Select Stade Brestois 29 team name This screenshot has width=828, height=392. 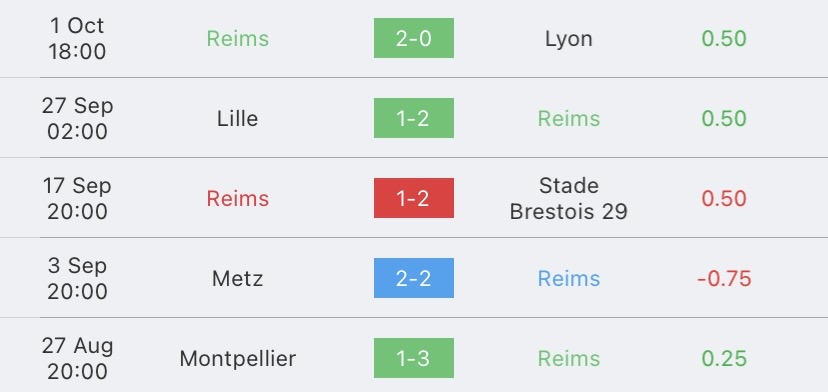click(569, 199)
